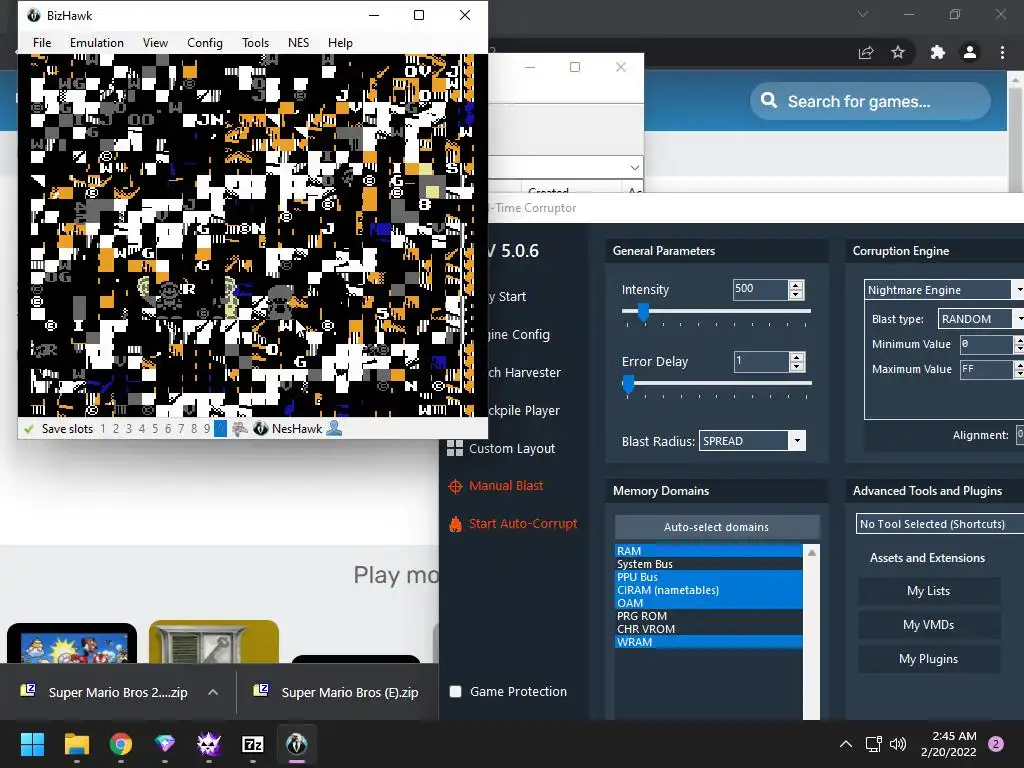Open the Chrome profile icon
The image size is (1024, 768).
pyautogui.click(x=970, y=52)
